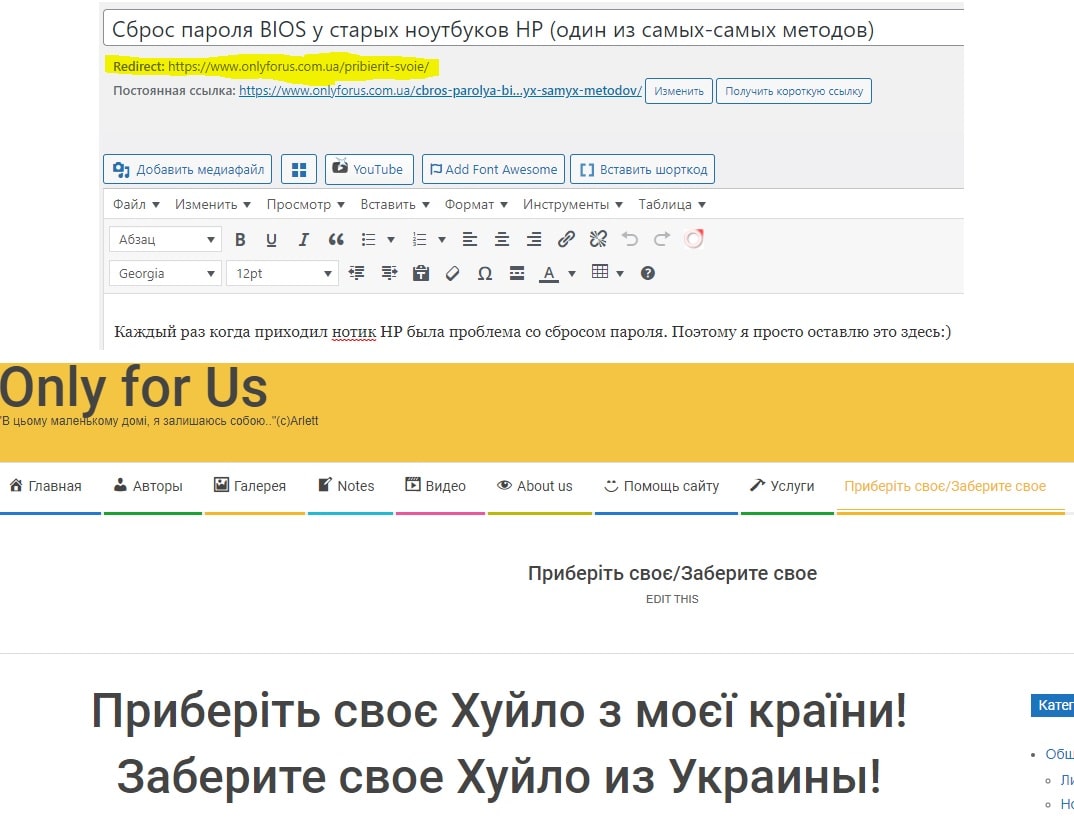Open the Галерея navigation link
Viewport: 1074px width, 822px height.
(x=250, y=486)
